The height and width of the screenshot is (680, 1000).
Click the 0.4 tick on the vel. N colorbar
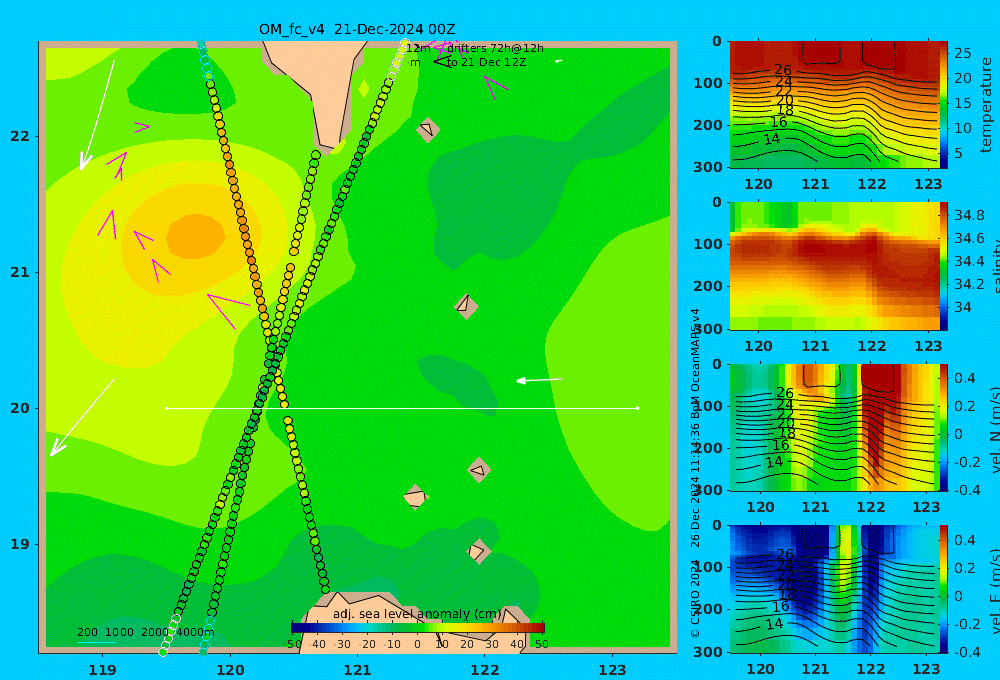[964, 378]
